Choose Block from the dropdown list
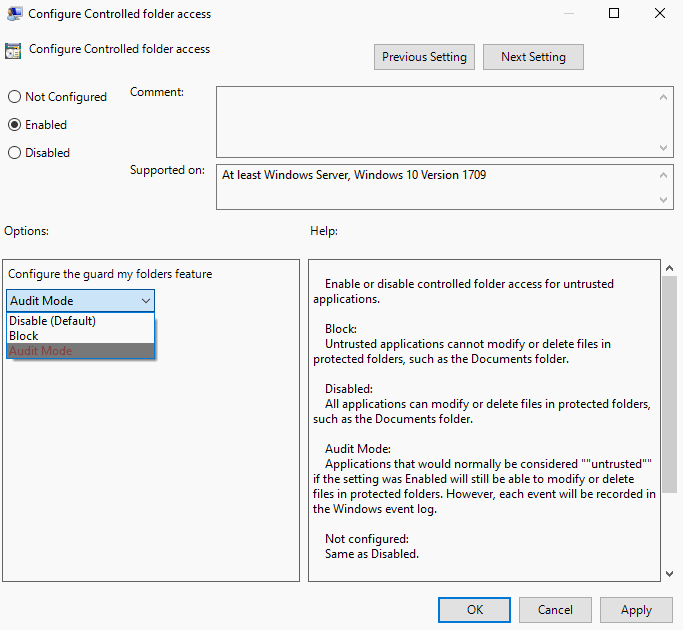The image size is (683, 630). point(81,335)
